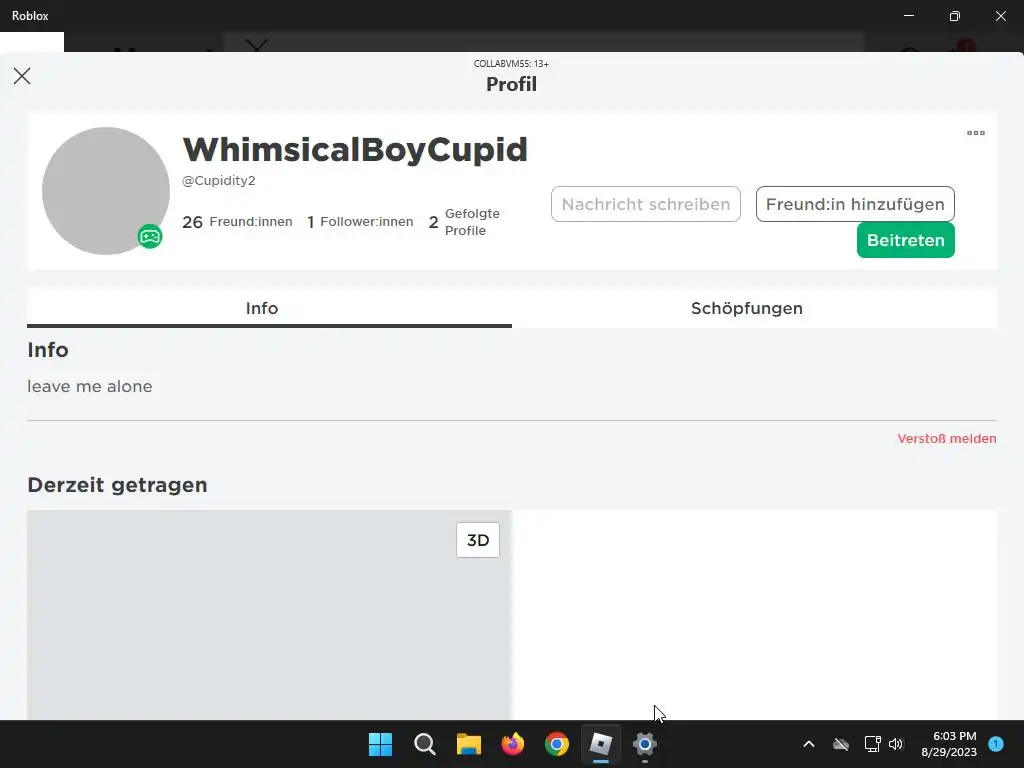Launch Google Chrome from the taskbar
This screenshot has width=1024, height=768.
tap(556, 744)
